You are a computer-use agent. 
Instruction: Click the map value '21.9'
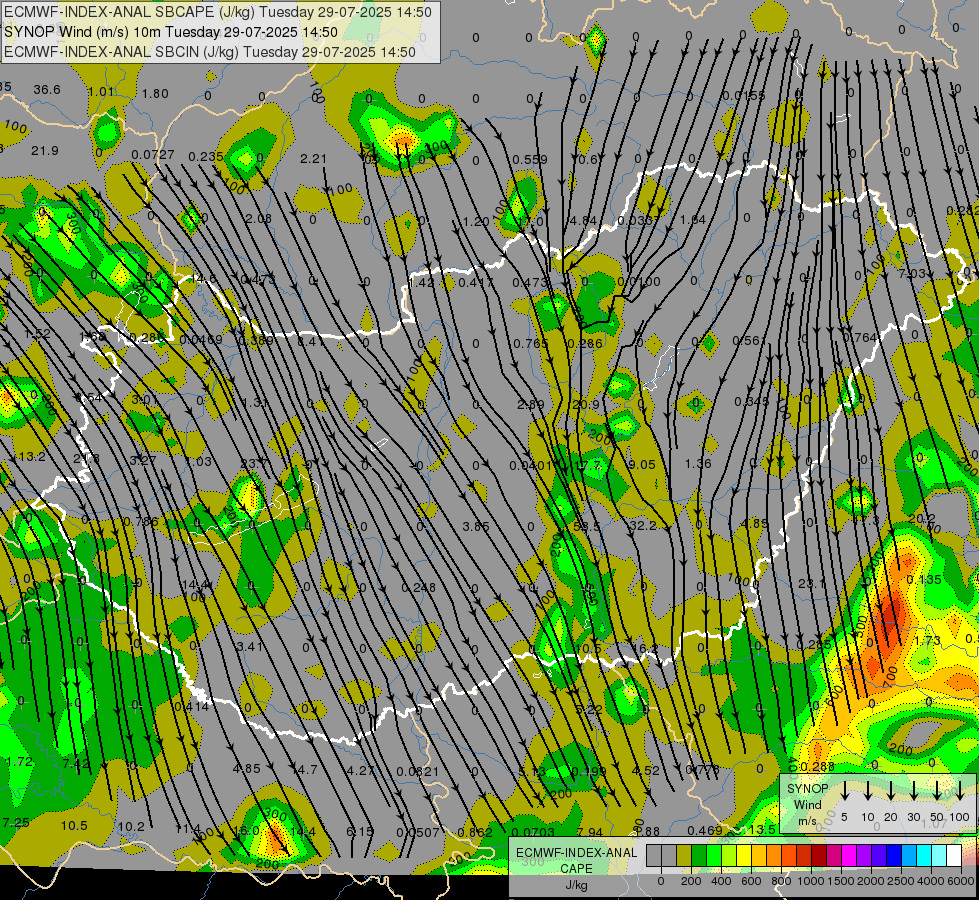[45, 151]
